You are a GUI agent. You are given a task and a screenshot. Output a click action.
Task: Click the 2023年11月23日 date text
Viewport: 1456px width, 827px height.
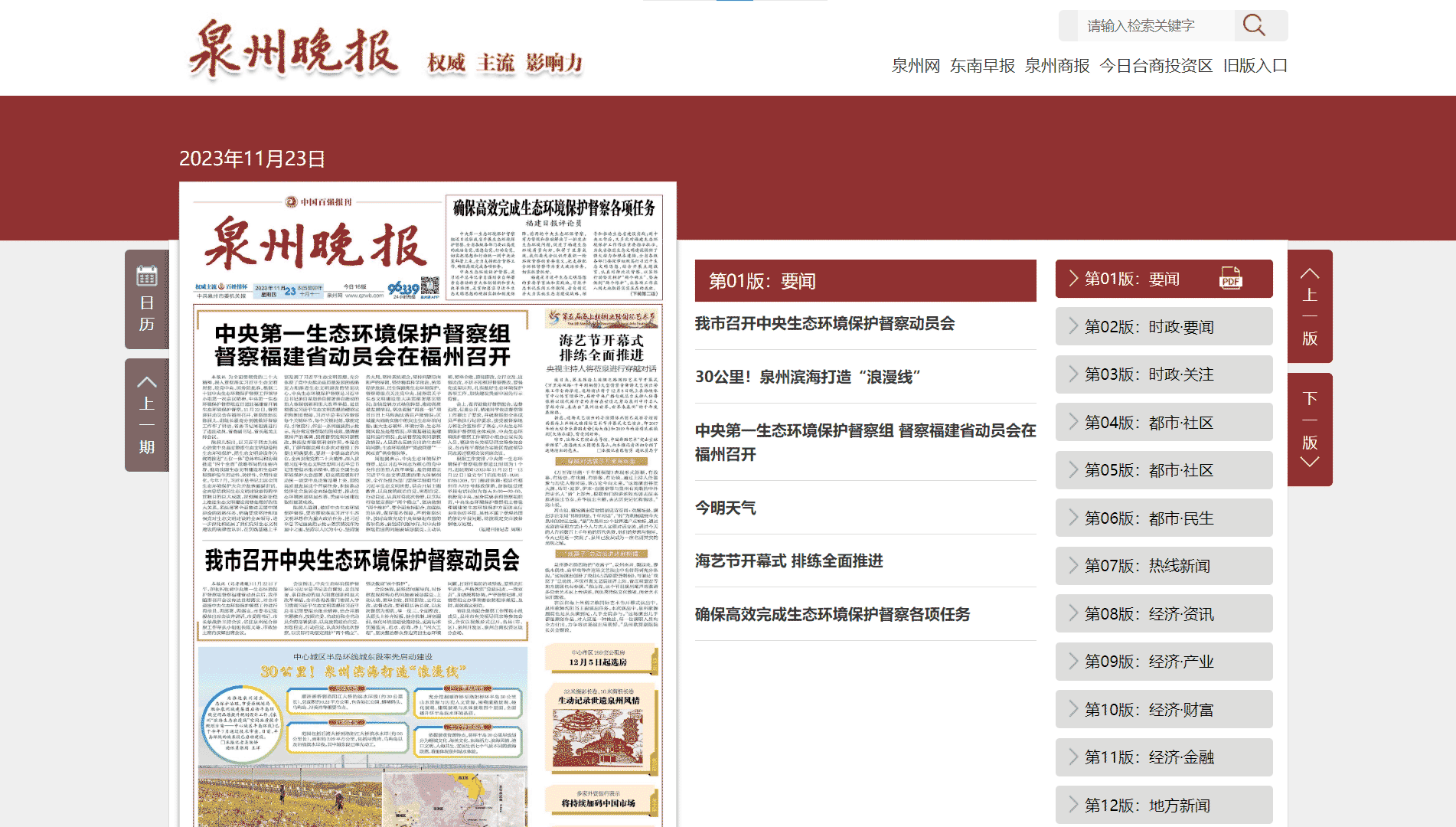(252, 159)
